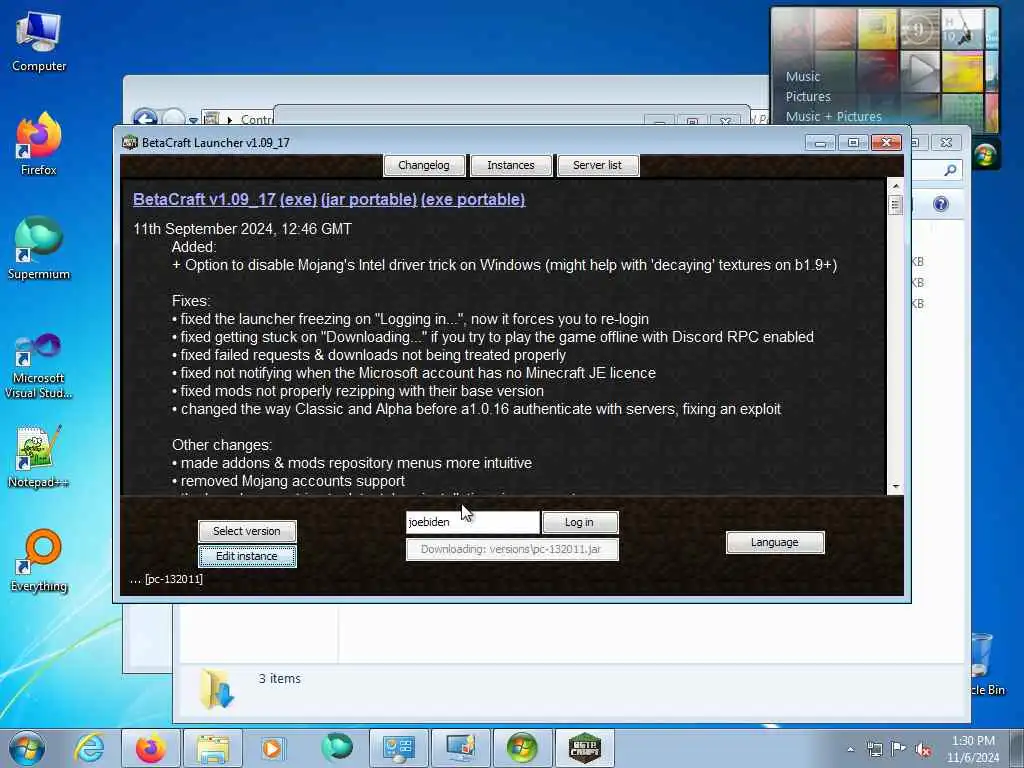Click Back arrow in the Control Panel window
Screen dimensions: 1024x768
(x=145, y=118)
